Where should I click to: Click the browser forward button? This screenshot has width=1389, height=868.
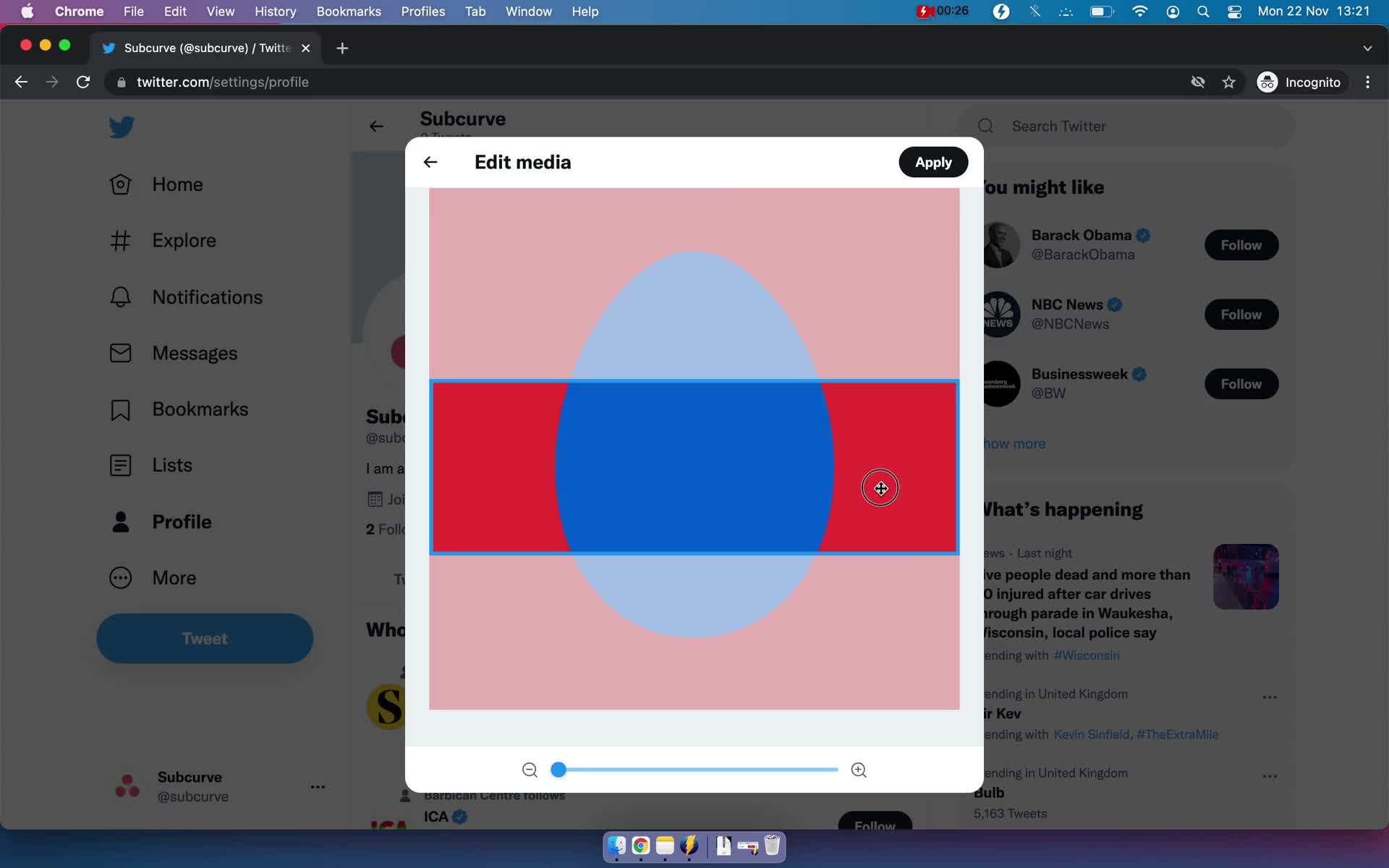coord(52,82)
